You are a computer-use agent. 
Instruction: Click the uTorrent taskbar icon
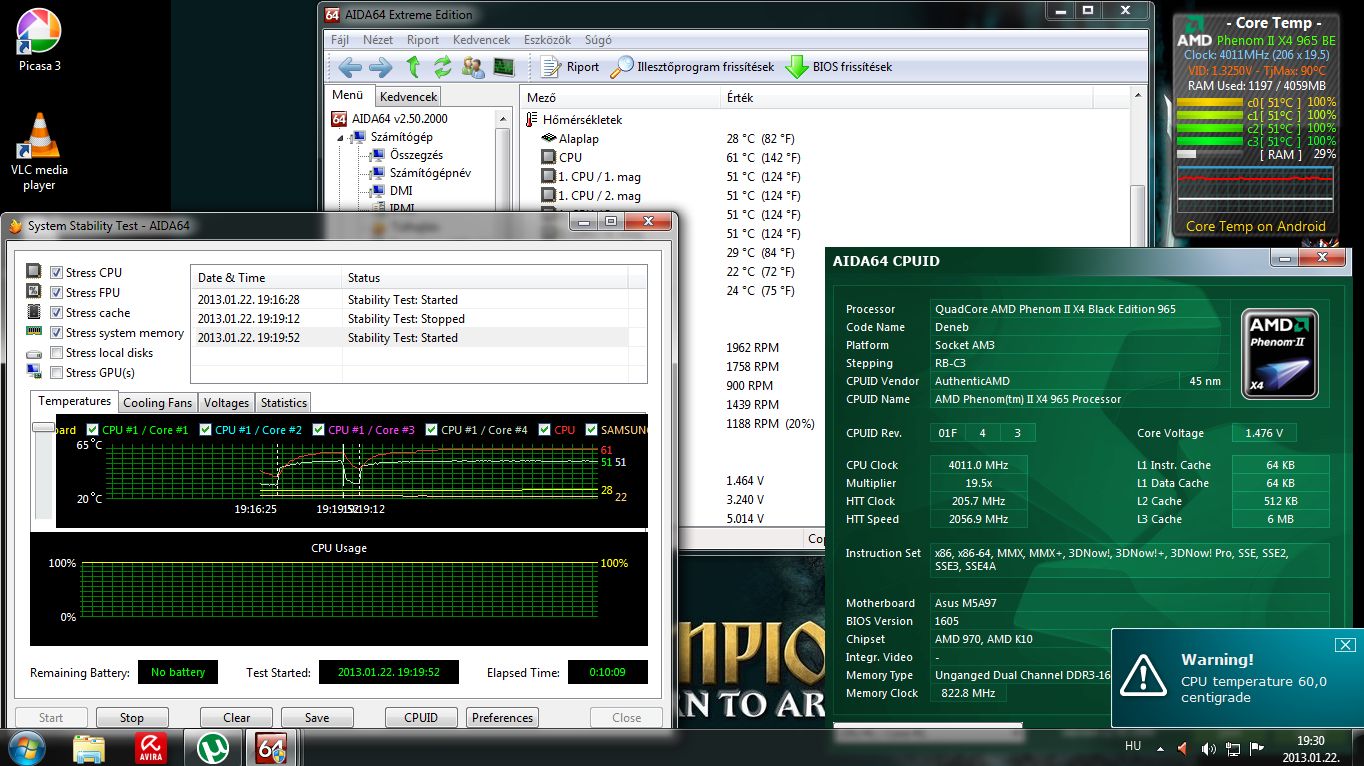pyautogui.click(x=211, y=747)
